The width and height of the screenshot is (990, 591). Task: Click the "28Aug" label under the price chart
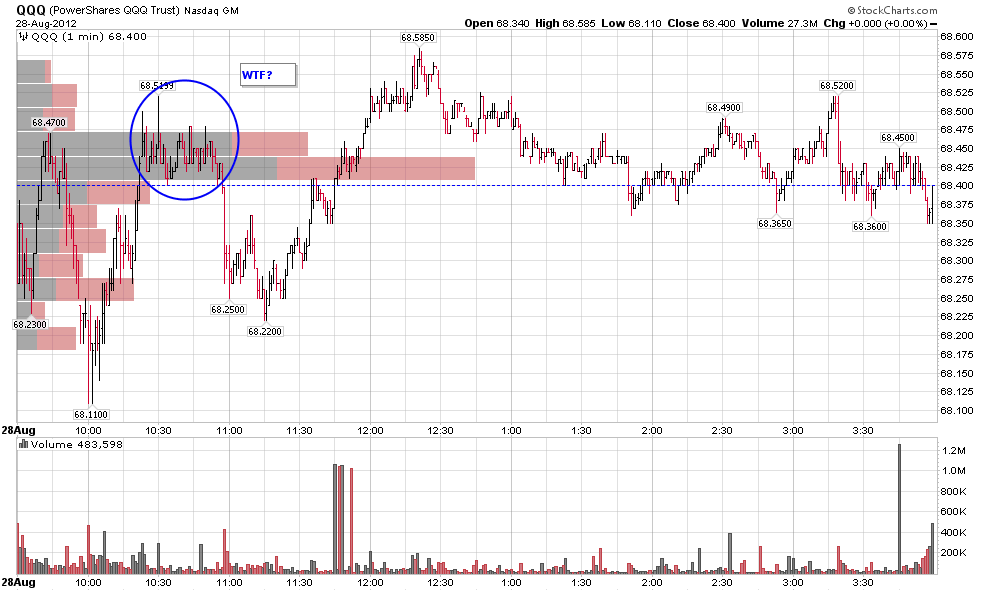click(x=18, y=431)
